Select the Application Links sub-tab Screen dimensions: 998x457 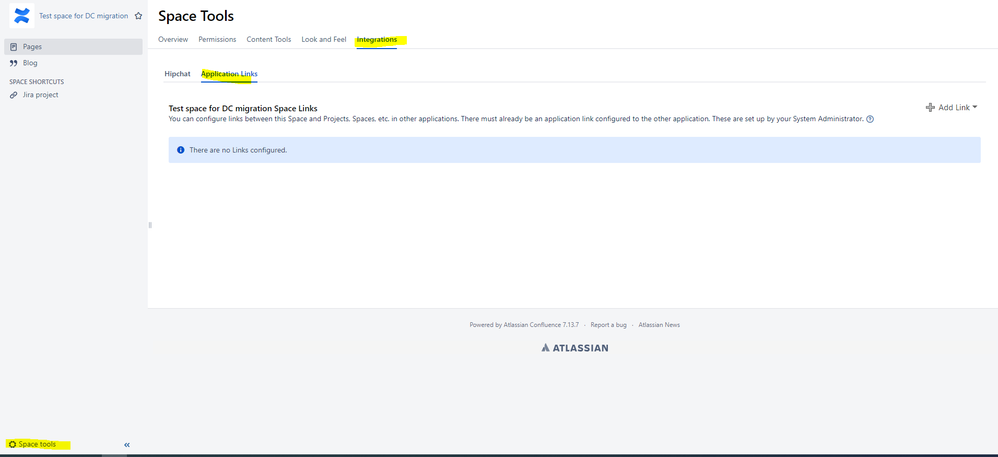click(229, 74)
